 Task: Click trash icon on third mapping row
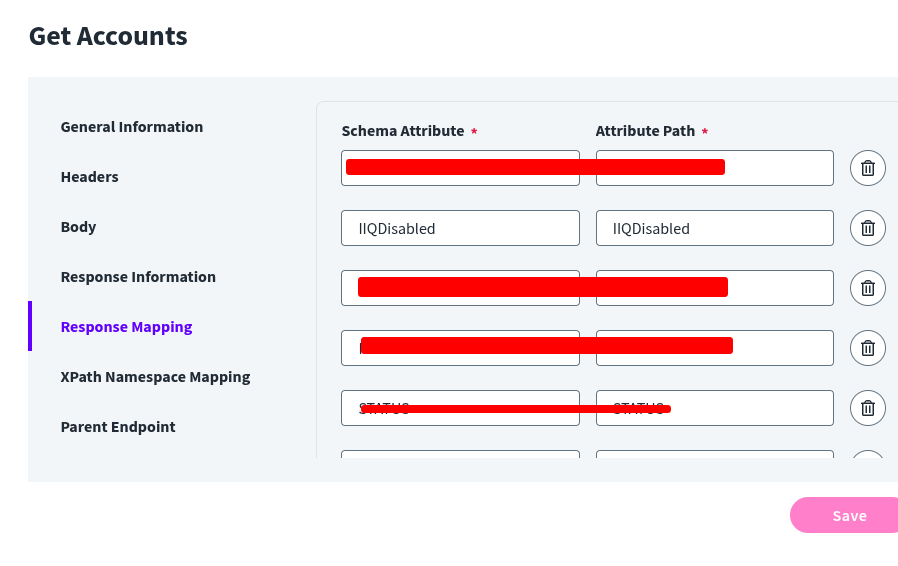(867, 288)
